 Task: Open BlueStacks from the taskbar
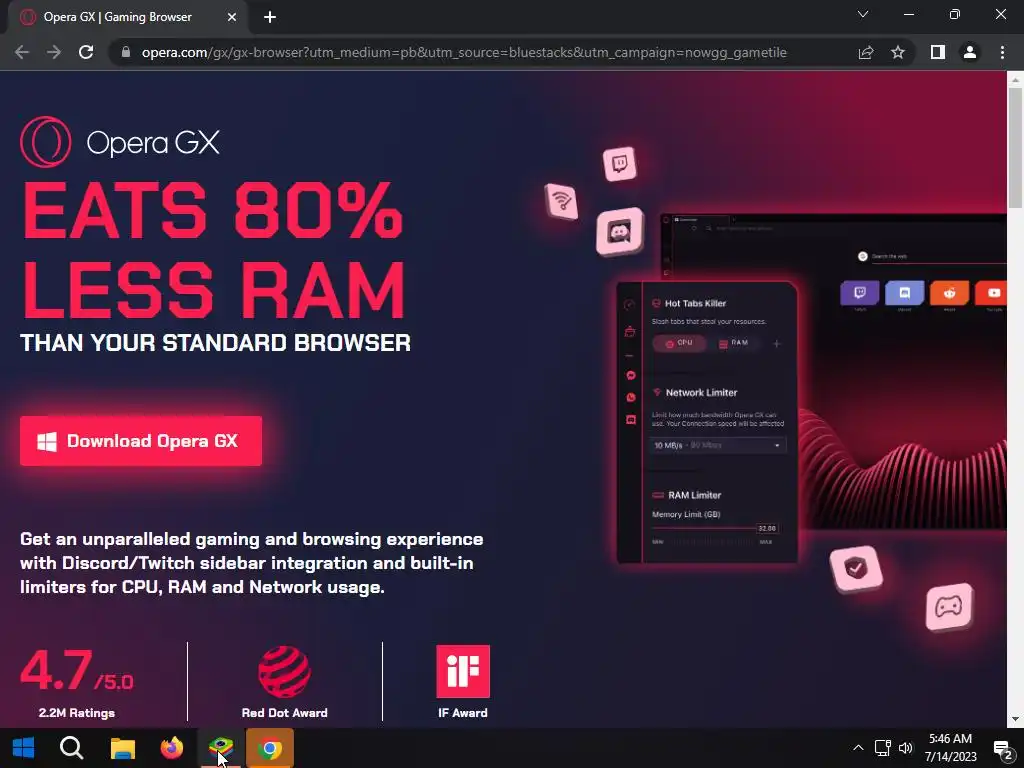coord(221,748)
